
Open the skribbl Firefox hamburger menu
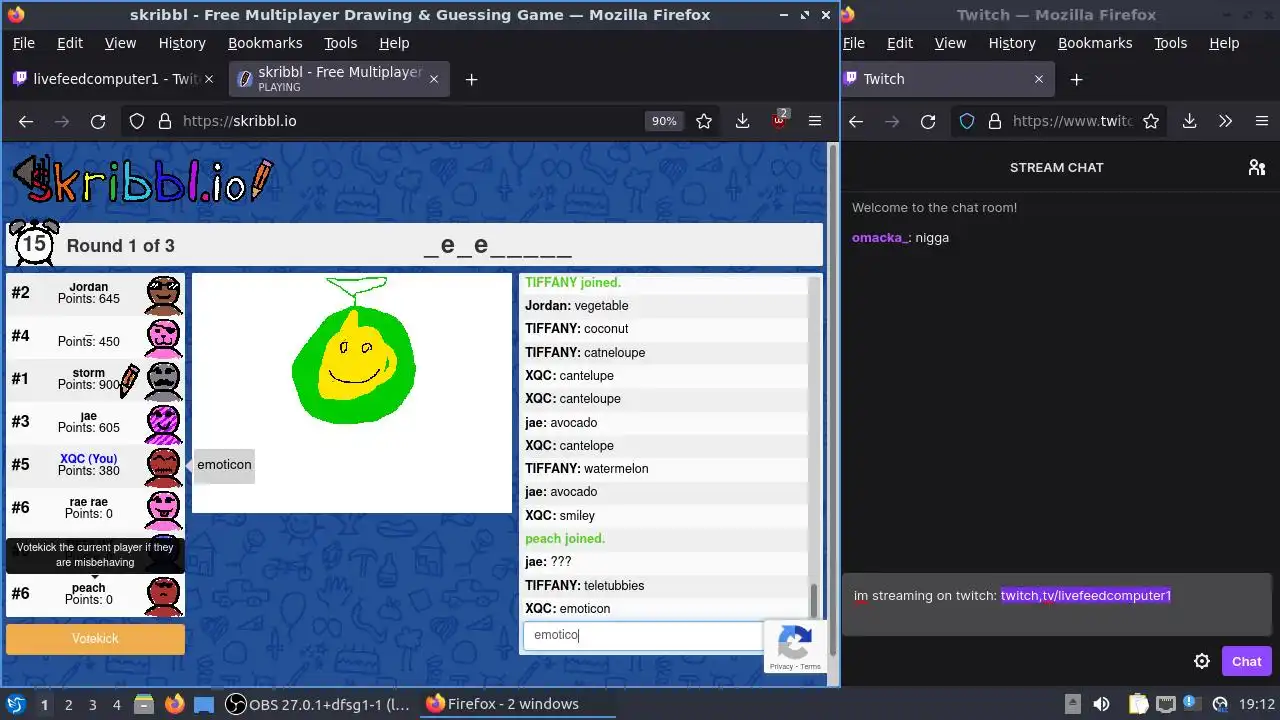coord(815,121)
